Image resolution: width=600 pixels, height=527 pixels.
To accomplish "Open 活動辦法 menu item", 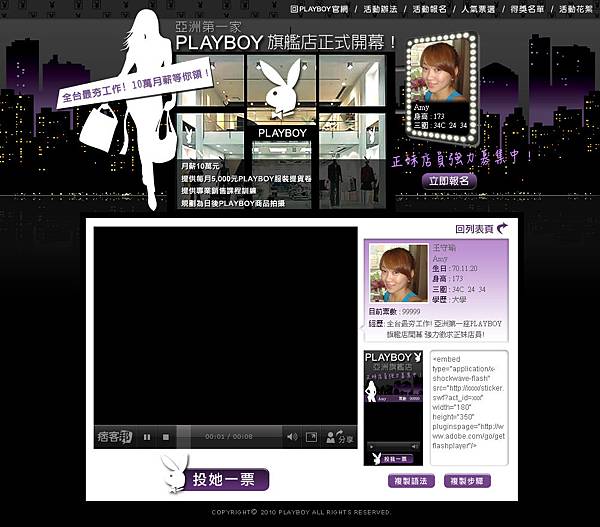I will 380,9.
